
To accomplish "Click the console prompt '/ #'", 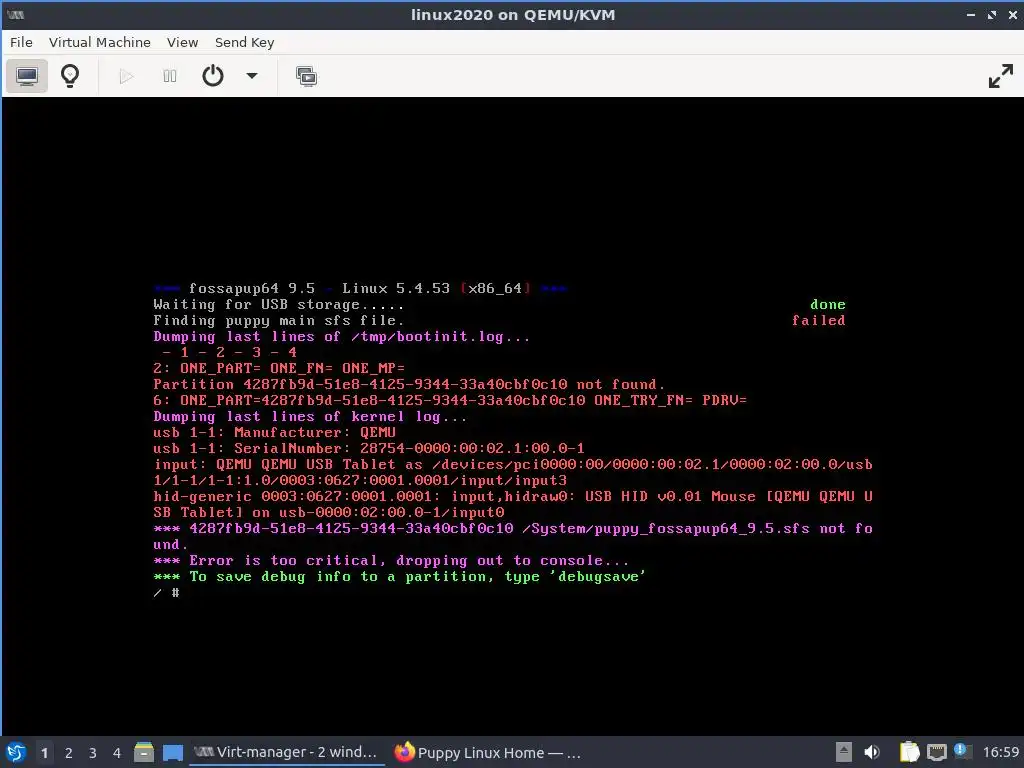I will coord(167,592).
